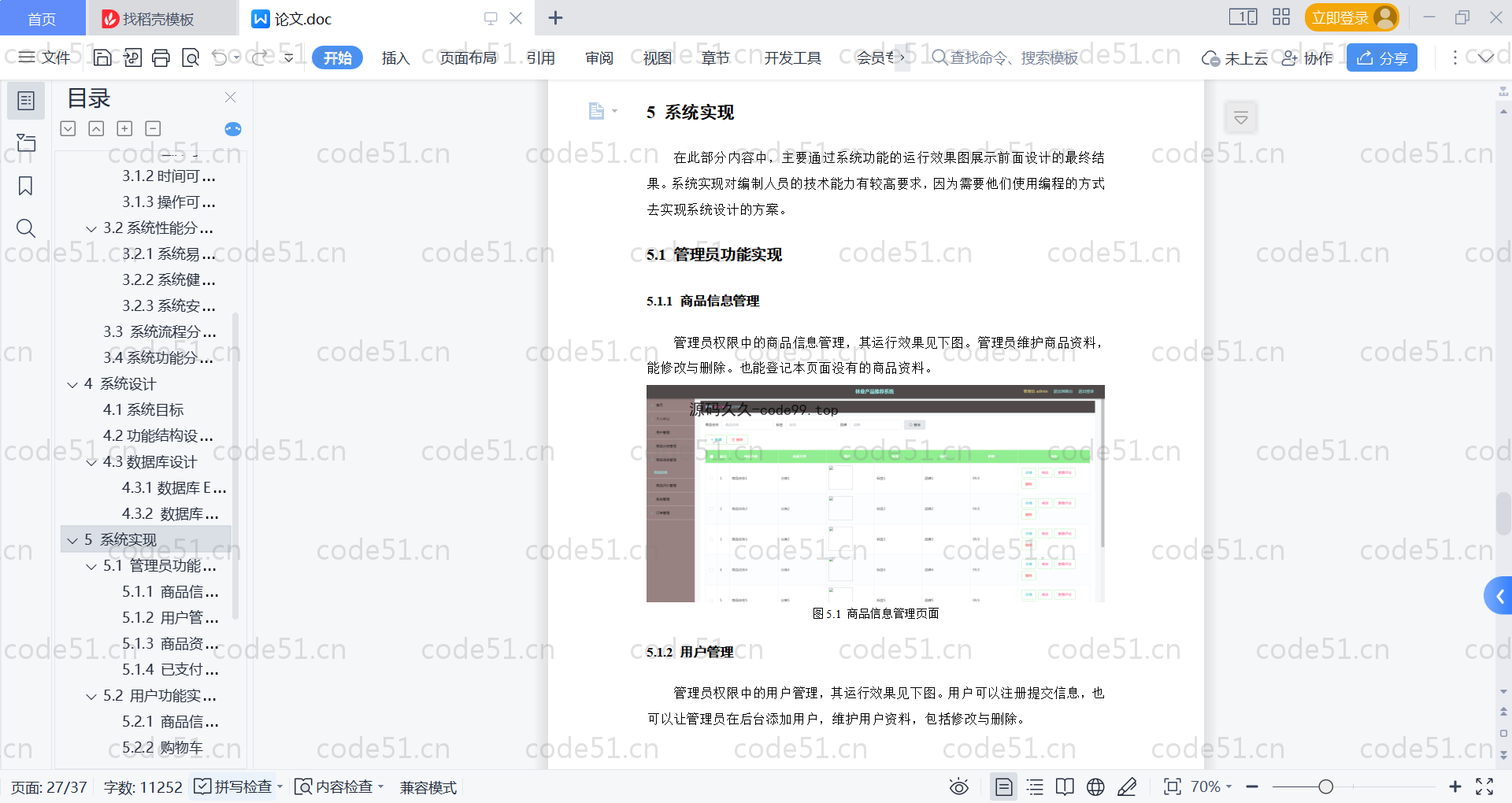
Task: Collapse the 4 系统设计 outline node
Action: 72,384
